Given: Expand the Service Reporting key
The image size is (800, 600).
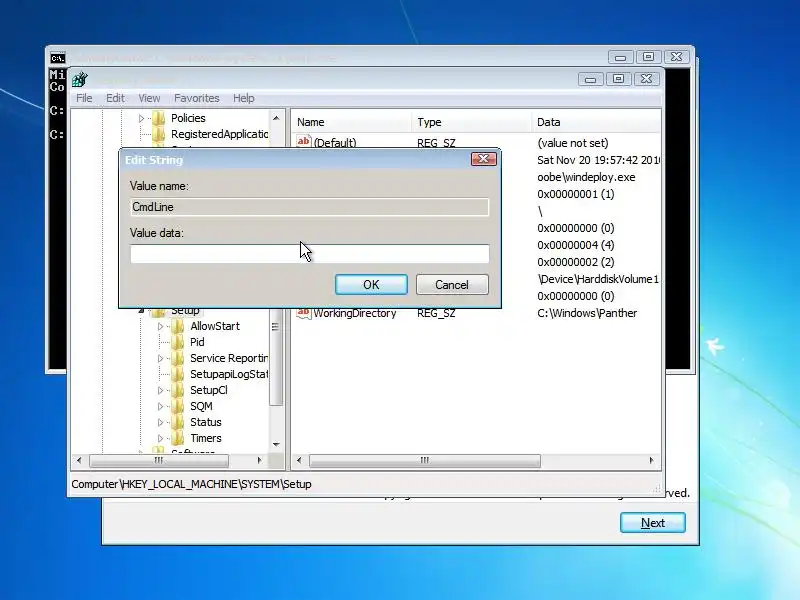Looking at the screenshot, I should coord(160,358).
